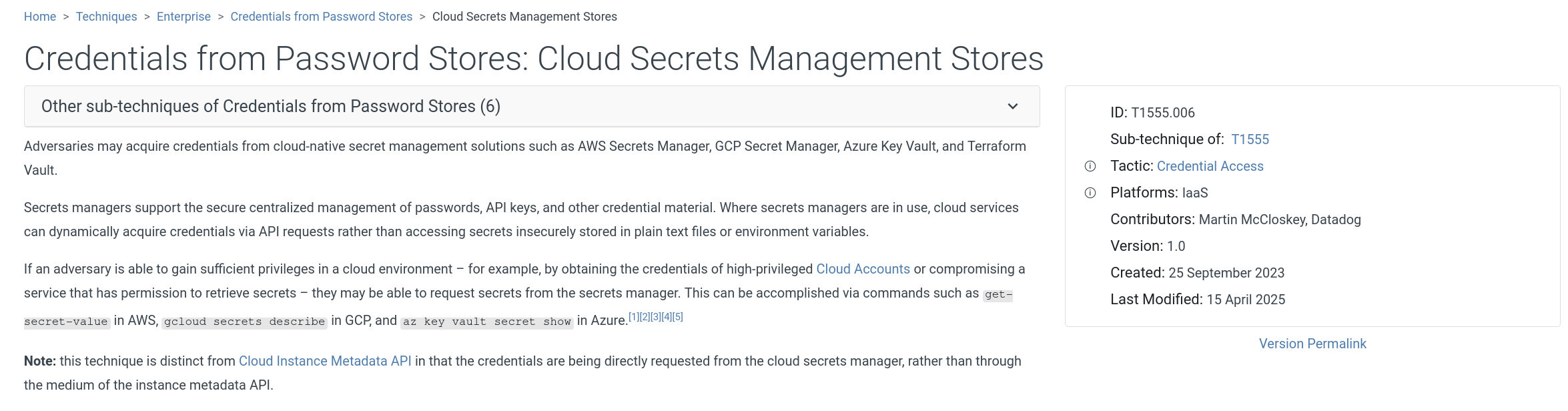
Task: Open citation reference [2]
Action: point(645,317)
